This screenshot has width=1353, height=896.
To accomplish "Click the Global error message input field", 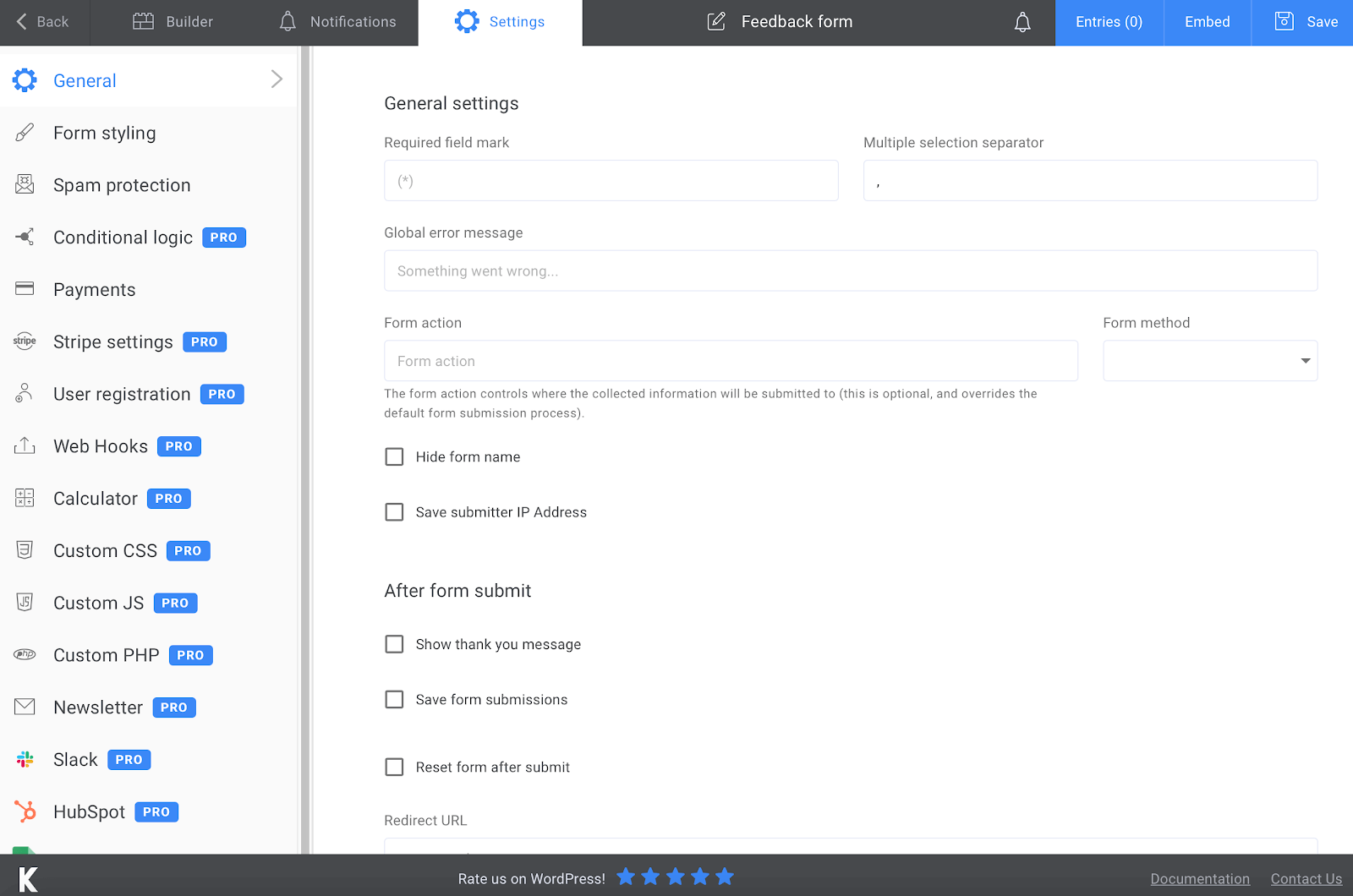I will [850, 270].
